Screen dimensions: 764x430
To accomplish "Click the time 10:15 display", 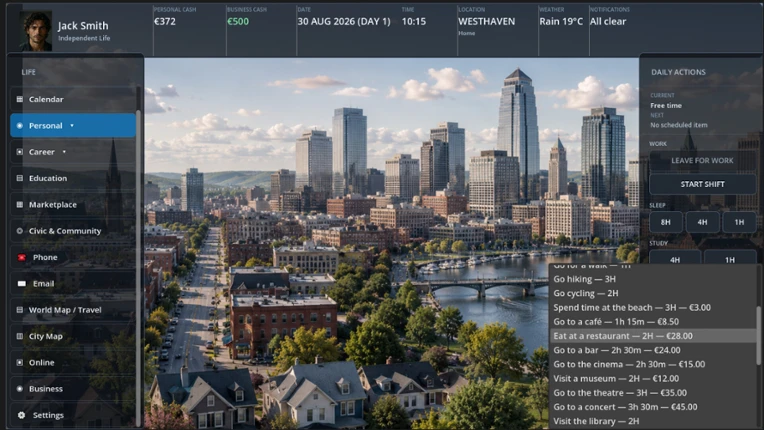I will tap(414, 21).
